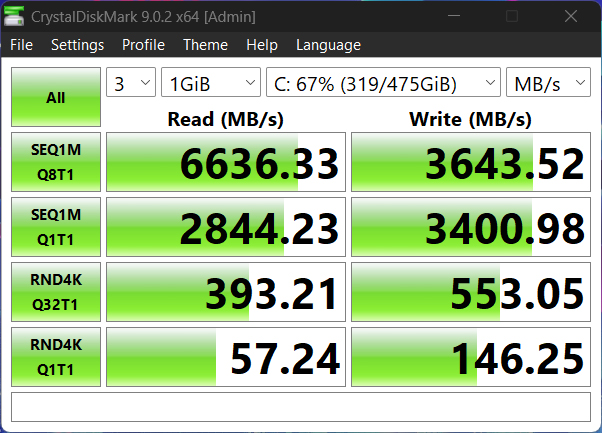Click the Read (MB/s) column header
Viewport: 602px width, 433px height.
coord(226,119)
